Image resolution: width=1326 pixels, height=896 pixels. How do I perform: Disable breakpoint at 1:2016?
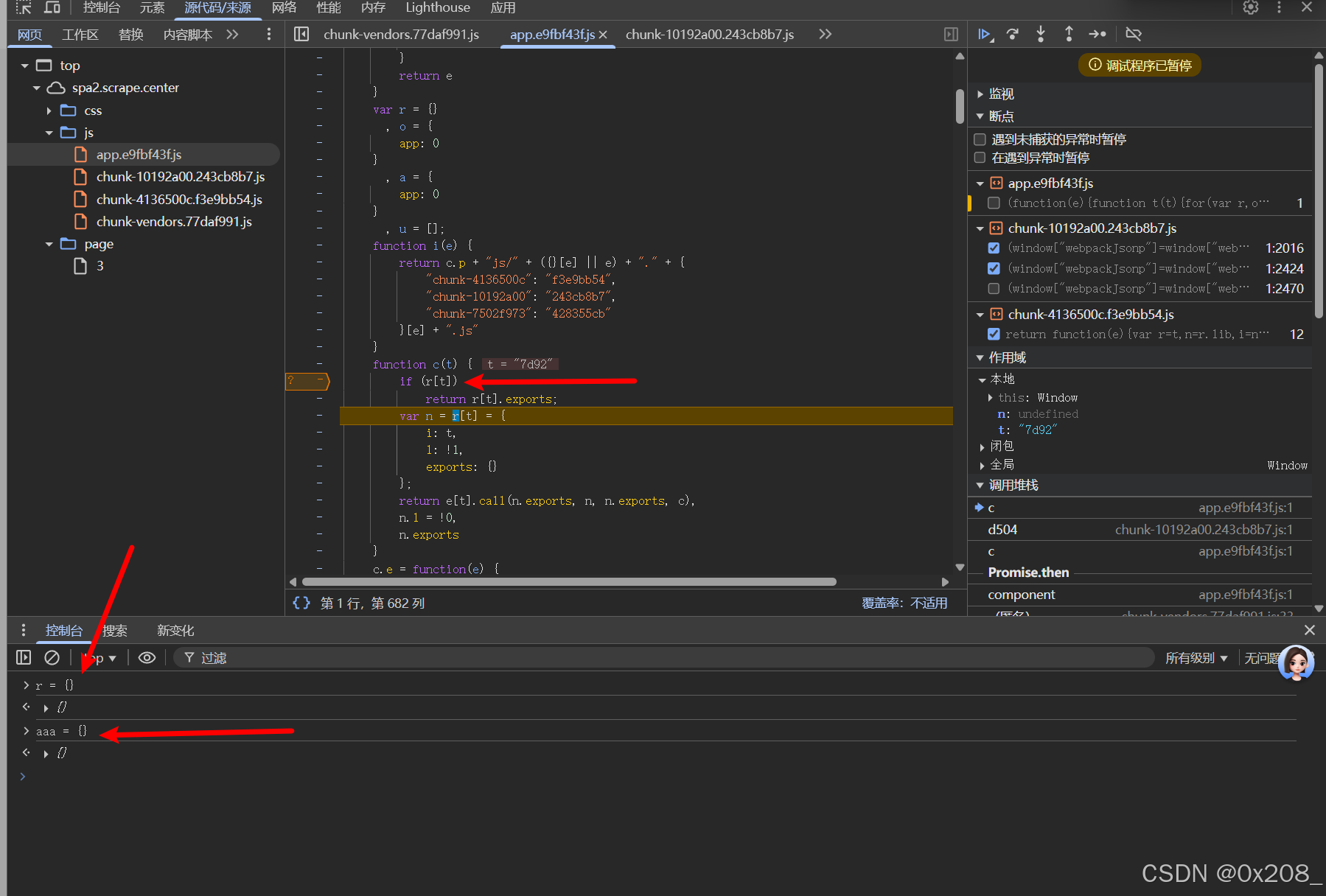[994, 248]
